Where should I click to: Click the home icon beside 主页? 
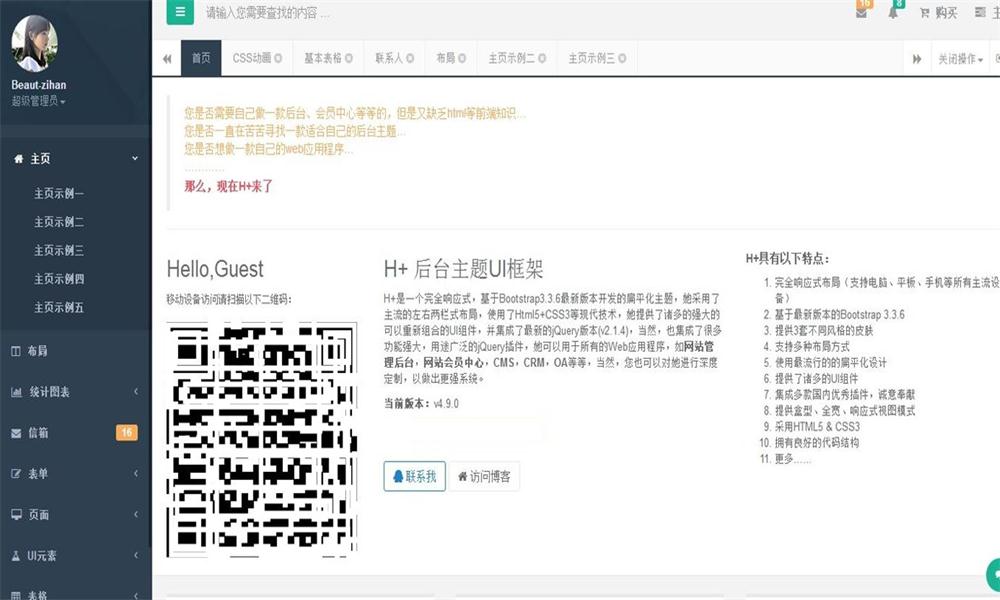pos(18,159)
